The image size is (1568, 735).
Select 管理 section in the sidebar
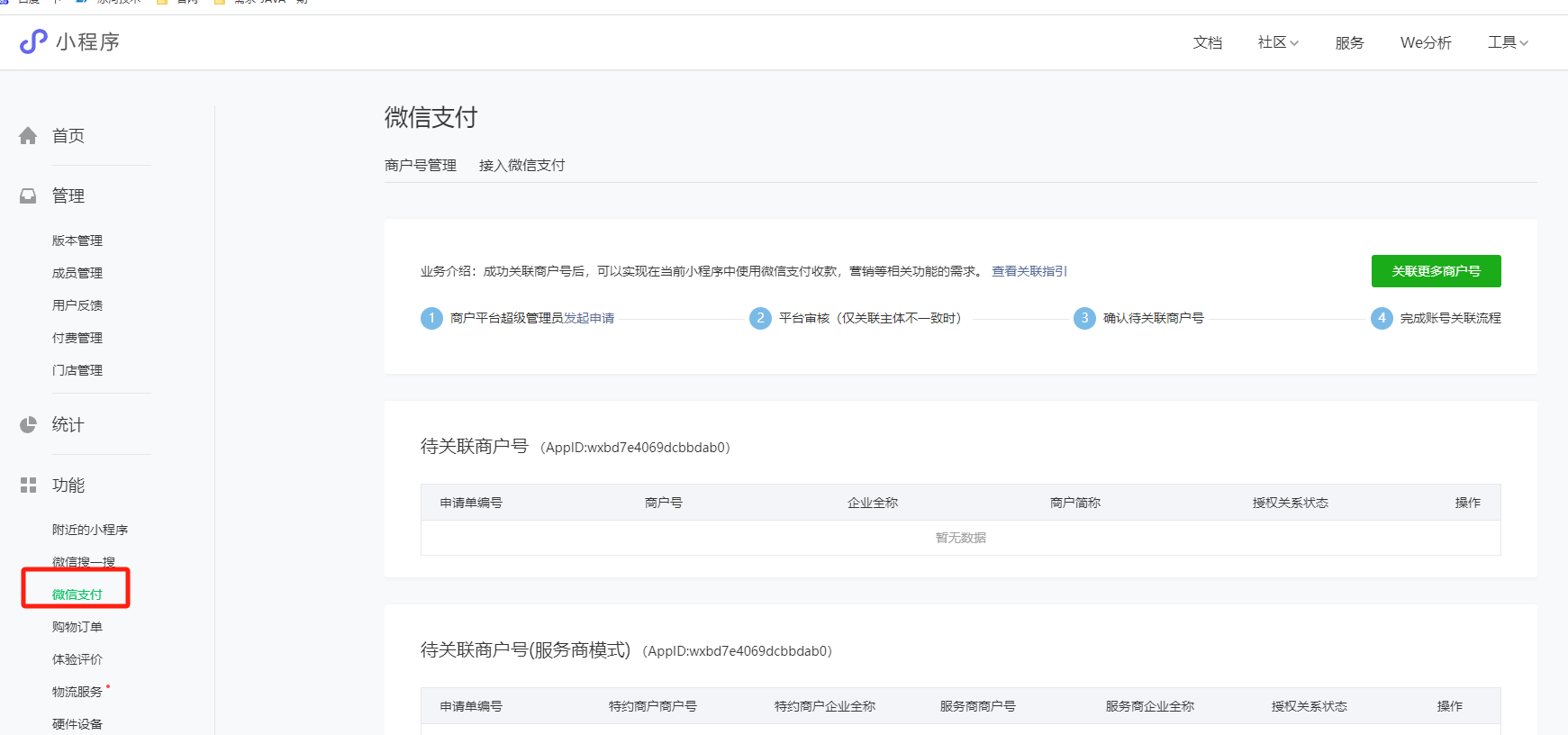[x=68, y=195]
